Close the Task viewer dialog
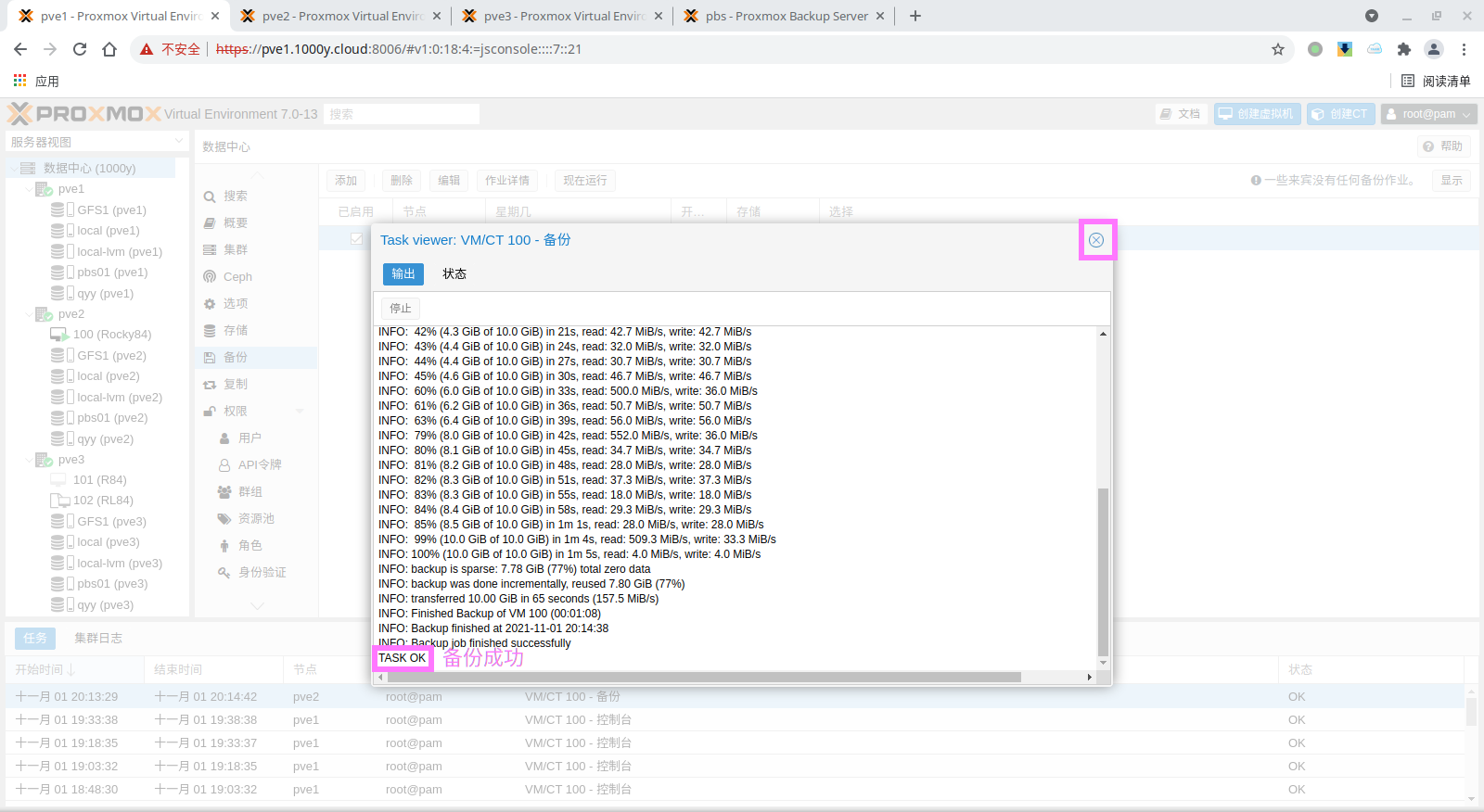This screenshot has height=812, width=1484. pos(1095,240)
